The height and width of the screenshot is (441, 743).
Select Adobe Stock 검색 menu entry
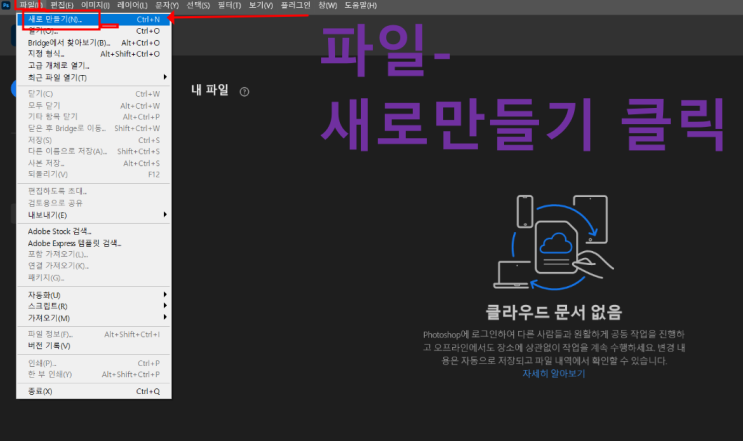[x=94, y=231]
